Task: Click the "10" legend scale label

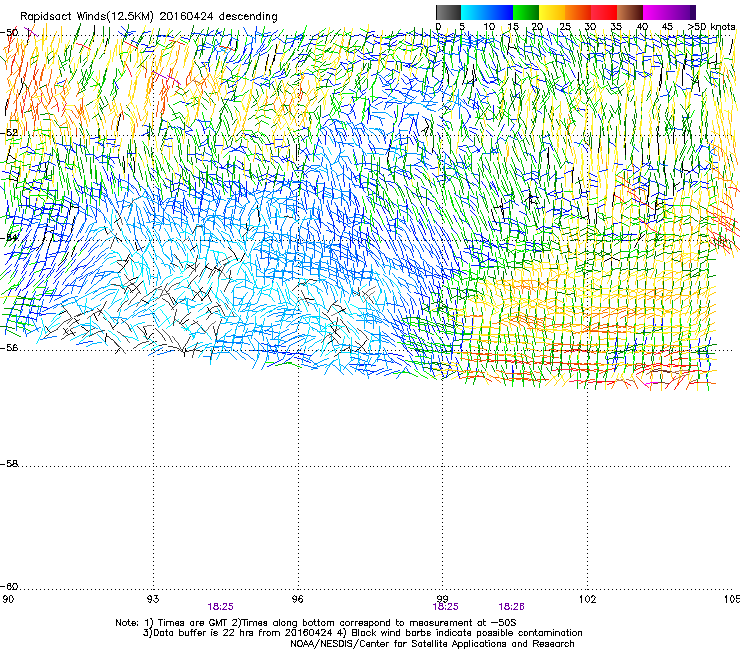Action: coord(489,27)
